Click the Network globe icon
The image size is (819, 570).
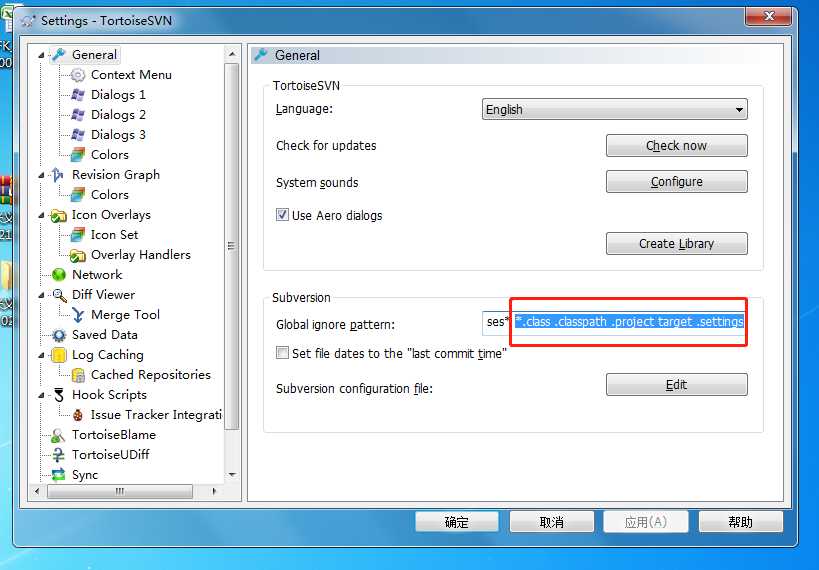[x=58, y=275]
